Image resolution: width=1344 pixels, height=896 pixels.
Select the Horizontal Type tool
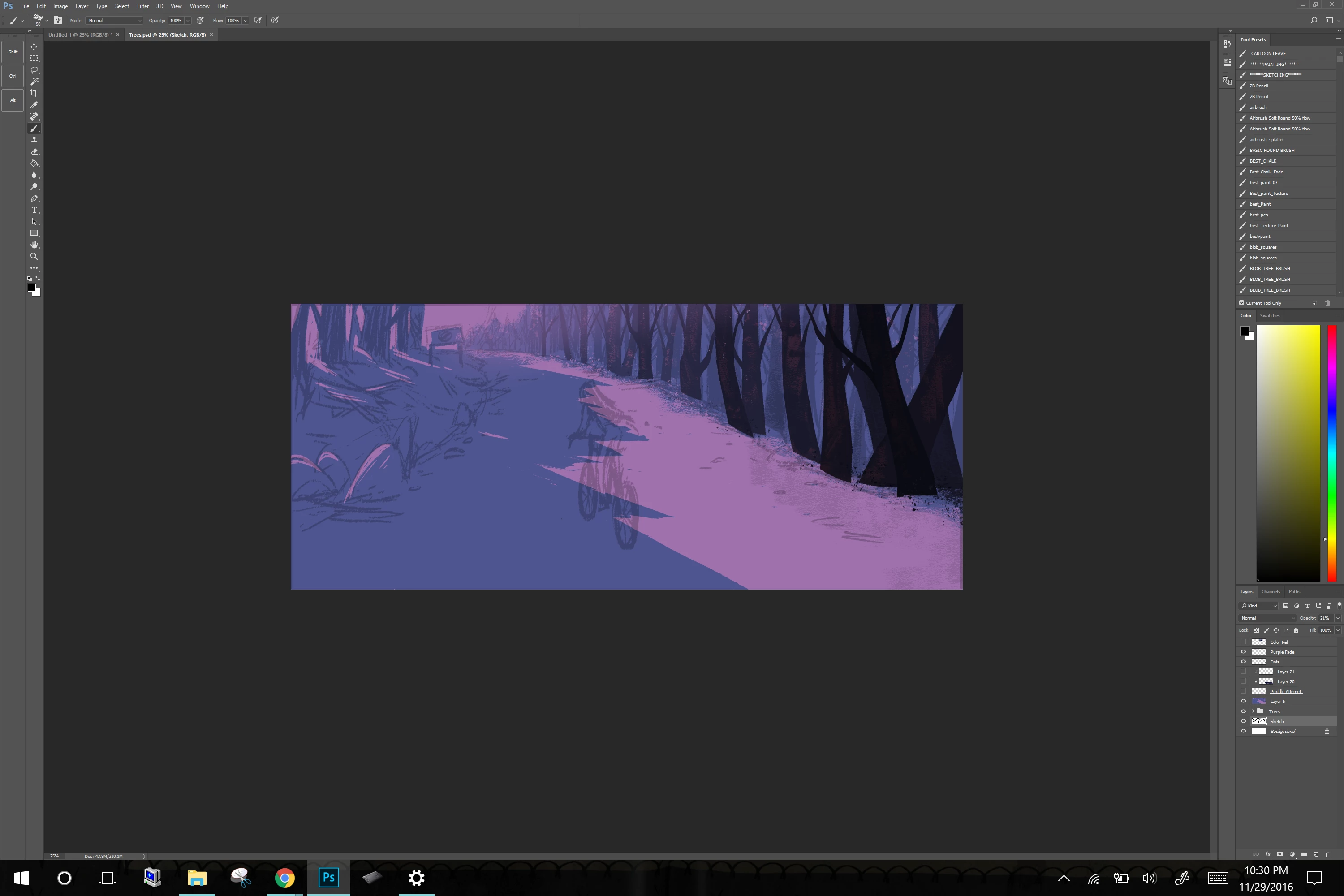click(34, 210)
